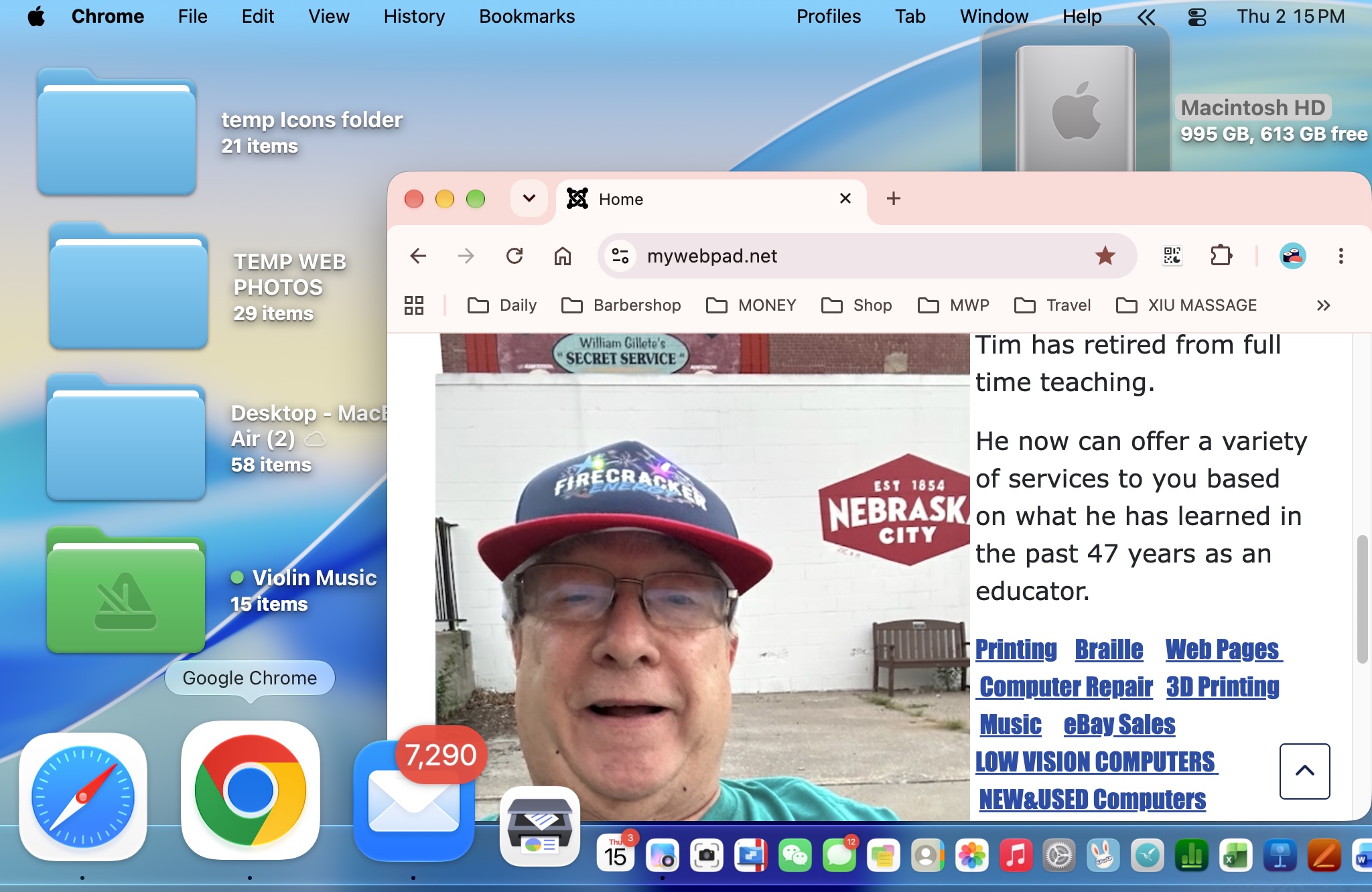Open the Music app in the Dock
The width and height of the screenshot is (1372, 892).
pyautogui.click(x=1016, y=855)
